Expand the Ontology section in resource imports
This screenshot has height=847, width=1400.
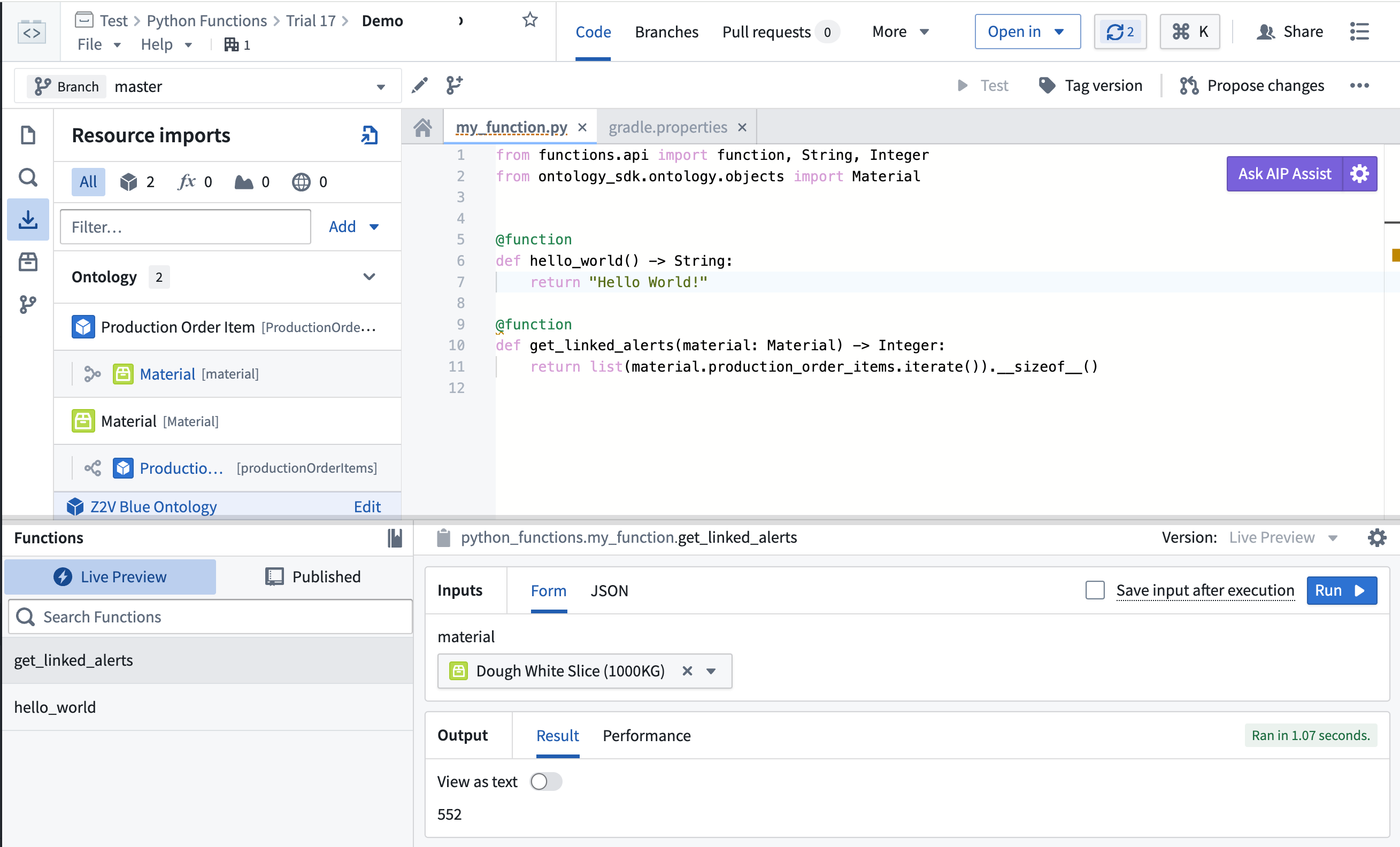pyautogui.click(x=369, y=277)
